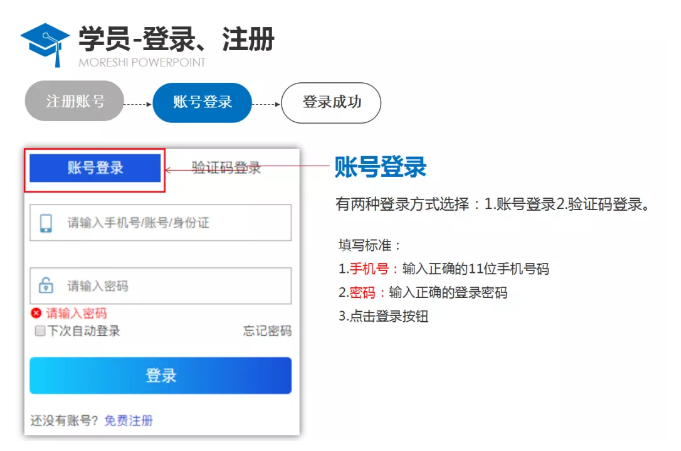Screen dimensions: 681x451
Task: Focus the 请输入密码 password field
Action: [160, 285]
